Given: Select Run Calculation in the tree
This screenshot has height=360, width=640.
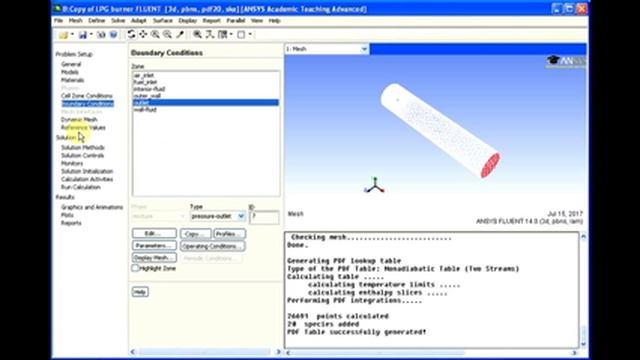Looking at the screenshot, I should pos(81,187).
